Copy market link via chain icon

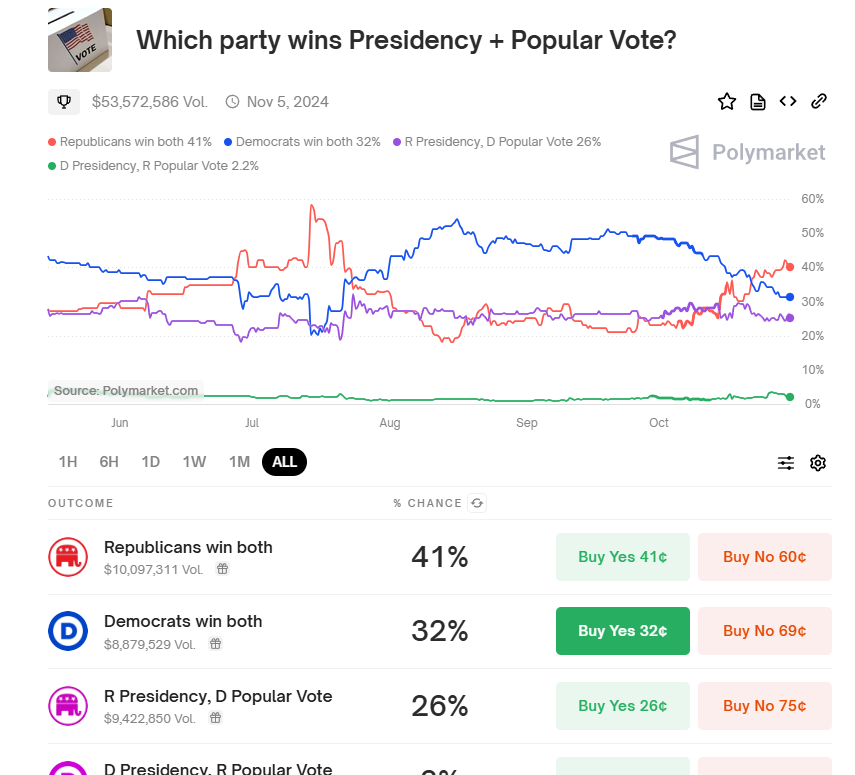point(818,101)
